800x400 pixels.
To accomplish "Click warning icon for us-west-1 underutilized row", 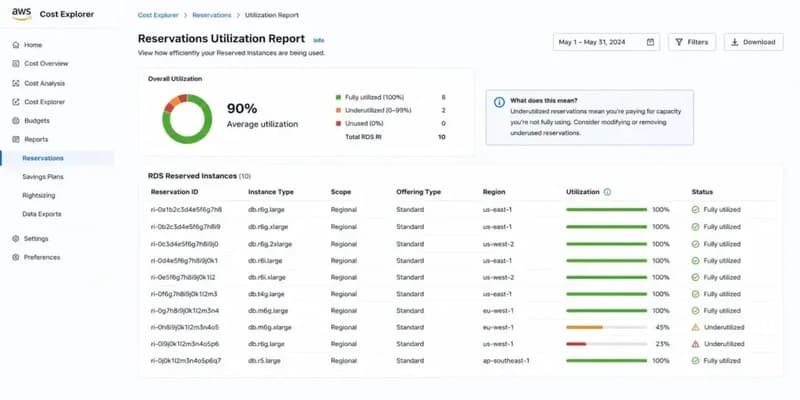I will coord(695,344).
